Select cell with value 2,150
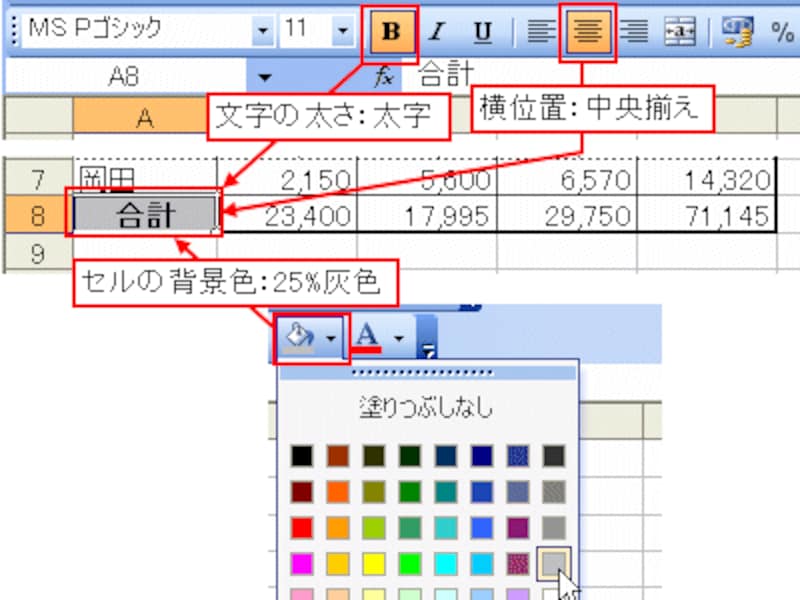The height and width of the screenshot is (600, 800). pyautogui.click(x=287, y=179)
